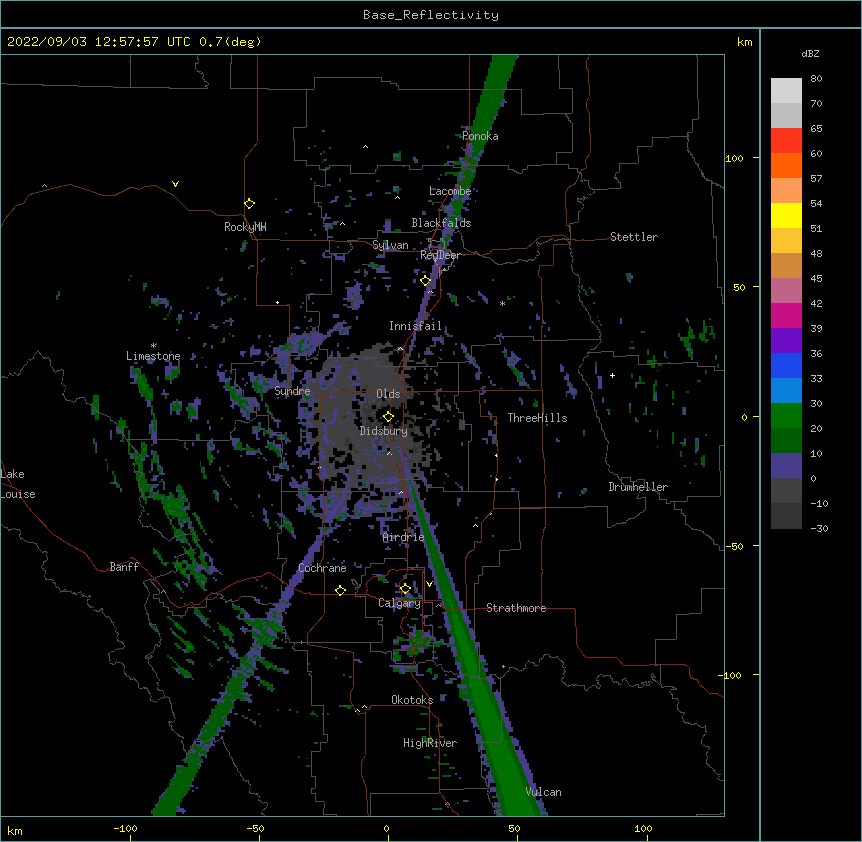
Task: Click the yellow marker below RedDeer
Action: pyautogui.click(x=425, y=280)
